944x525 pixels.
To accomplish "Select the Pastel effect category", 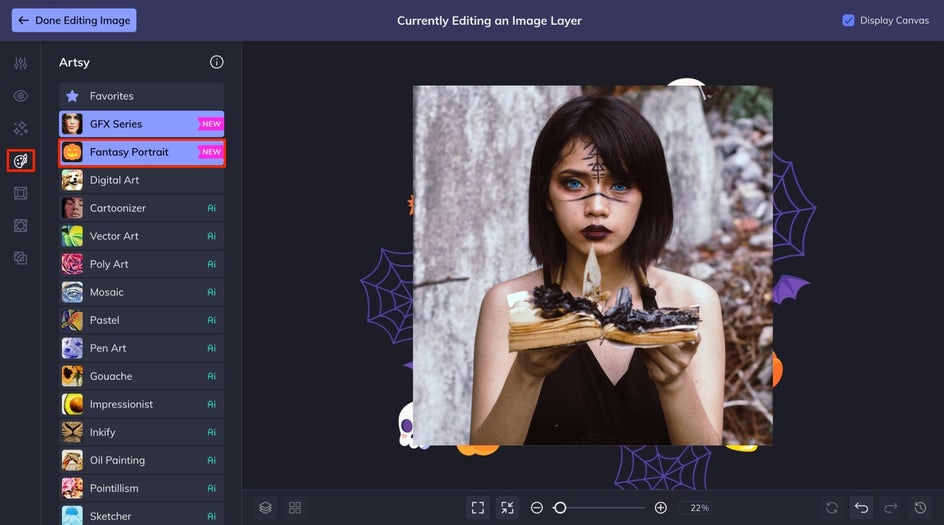I will tap(141, 320).
